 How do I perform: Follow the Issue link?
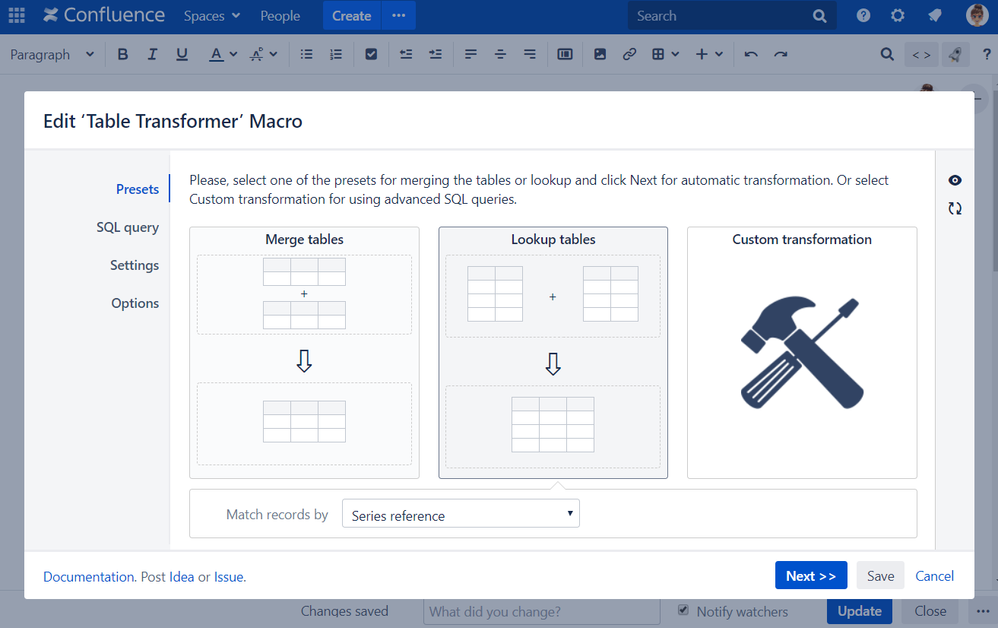click(x=228, y=576)
